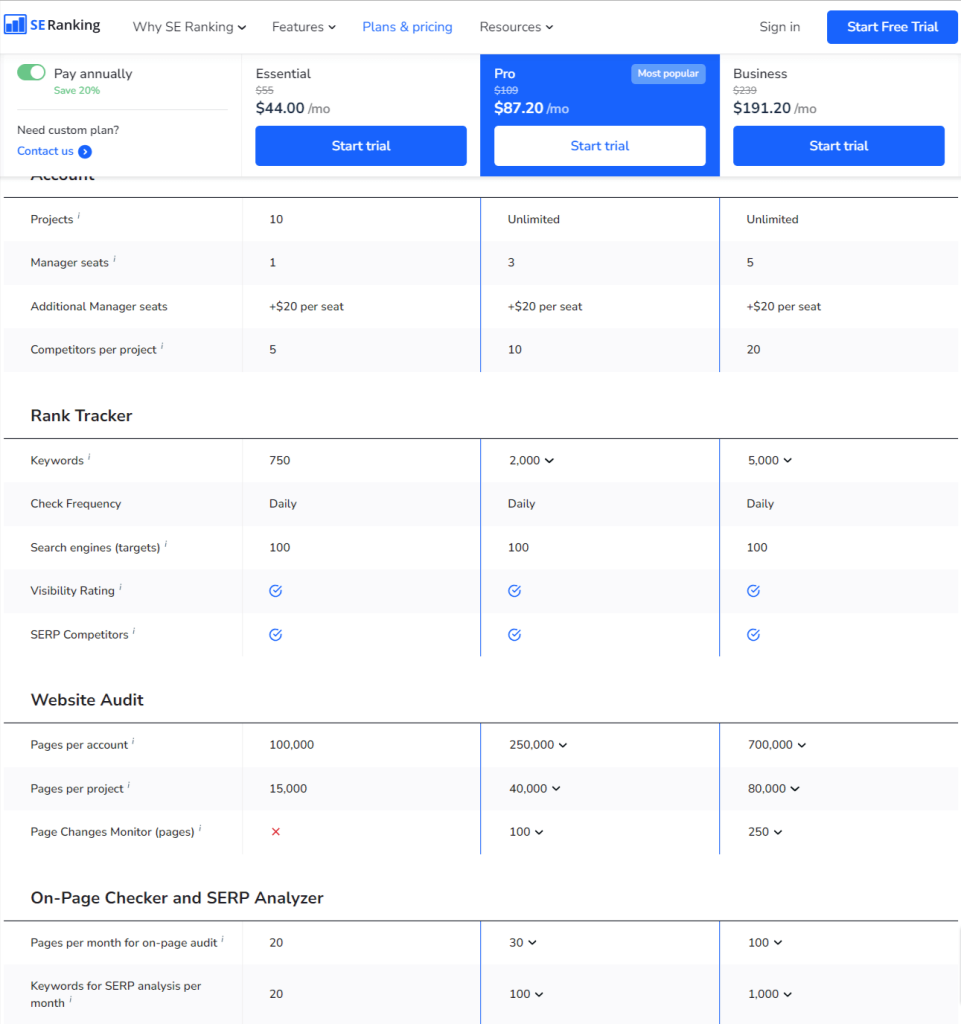Click Essential Pages per account value 100,000

[x=291, y=744]
